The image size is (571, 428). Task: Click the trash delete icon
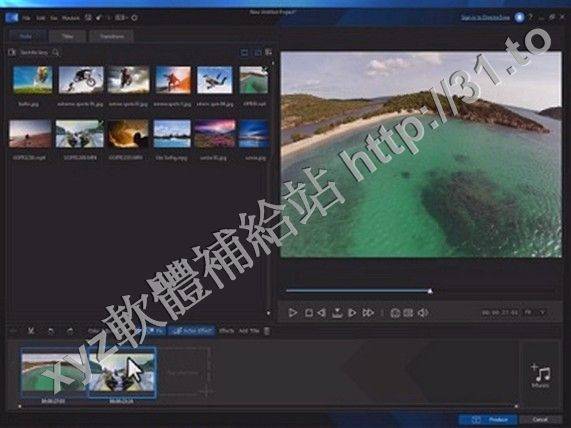click(x=267, y=331)
